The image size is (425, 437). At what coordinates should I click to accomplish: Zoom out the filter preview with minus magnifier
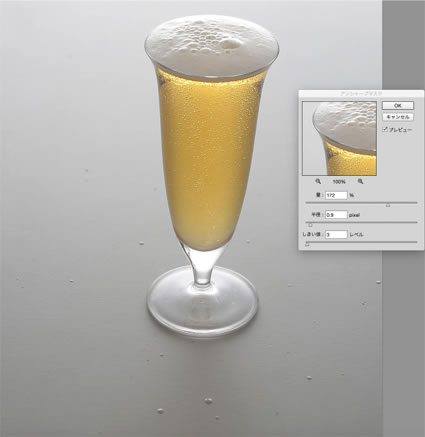tap(318, 181)
